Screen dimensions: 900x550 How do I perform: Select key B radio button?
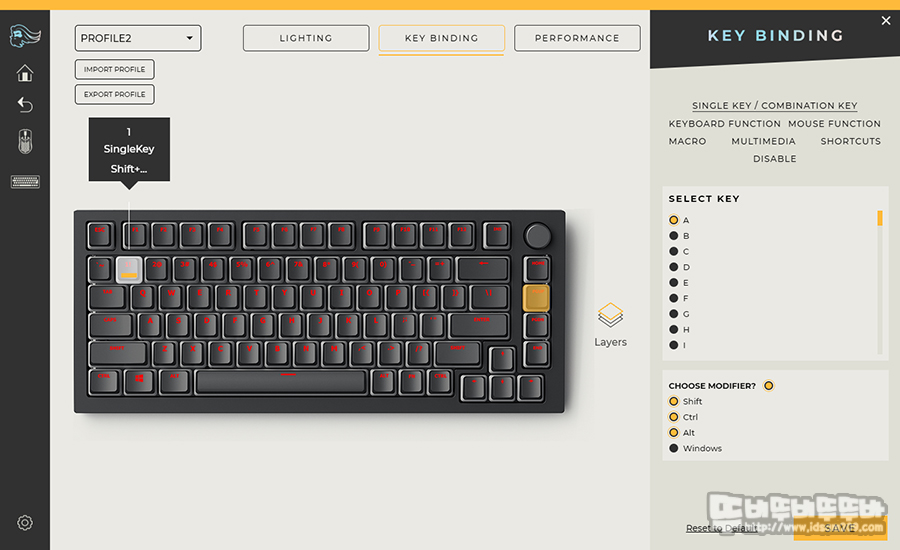tap(674, 235)
